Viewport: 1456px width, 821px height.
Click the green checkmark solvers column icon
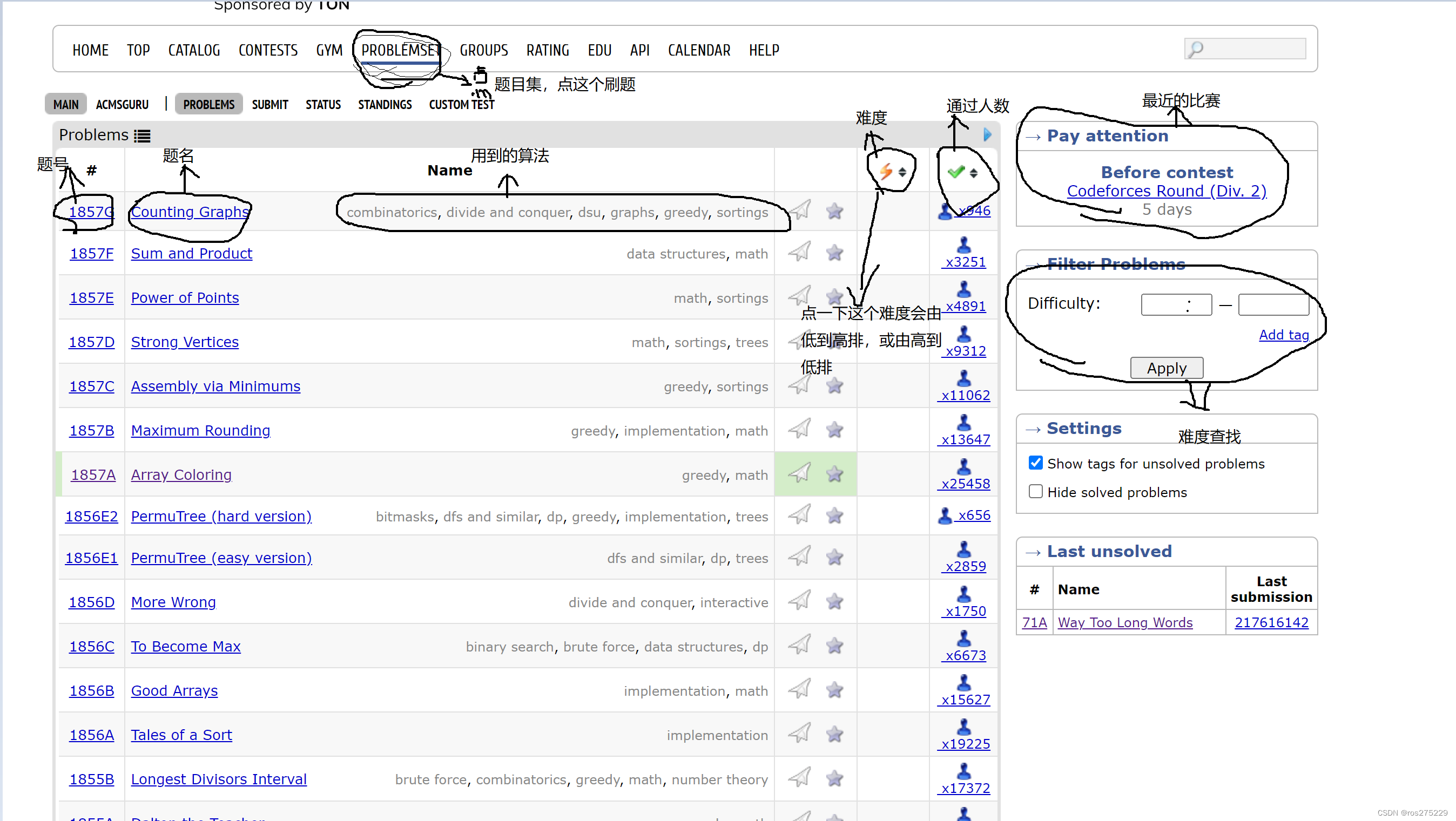pos(956,171)
